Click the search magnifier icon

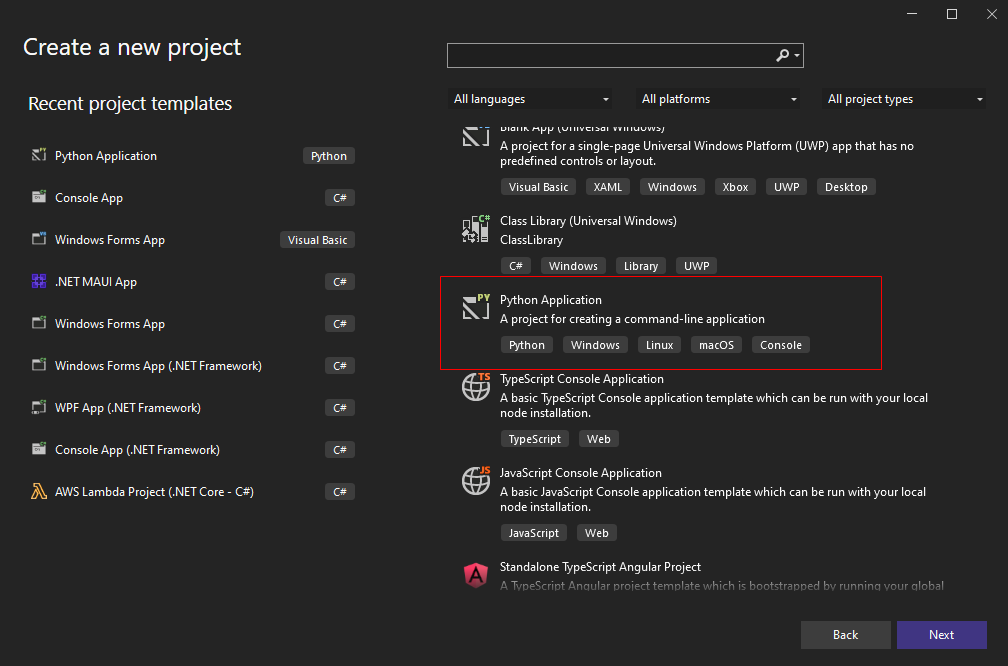pos(782,55)
